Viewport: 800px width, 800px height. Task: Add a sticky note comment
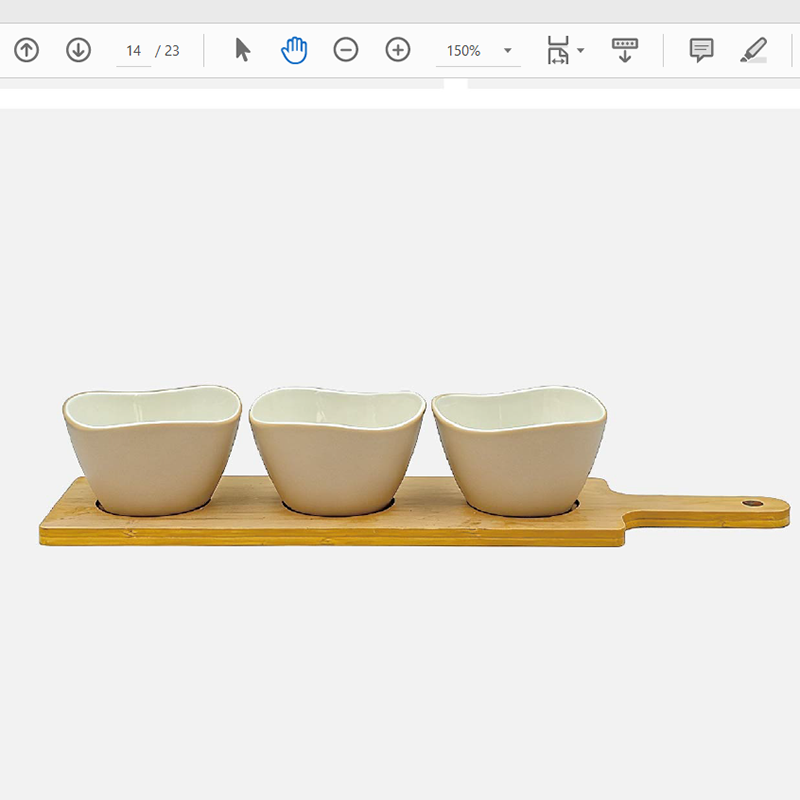[x=702, y=50]
